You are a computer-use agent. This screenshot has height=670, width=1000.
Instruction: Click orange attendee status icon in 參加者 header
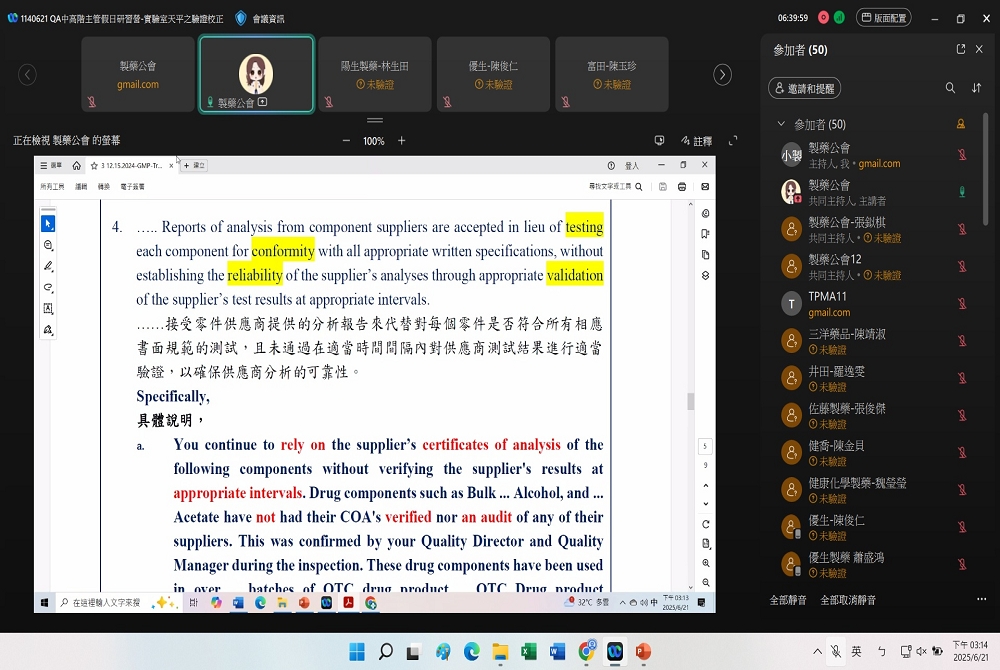pyautogui.click(x=960, y=124)
